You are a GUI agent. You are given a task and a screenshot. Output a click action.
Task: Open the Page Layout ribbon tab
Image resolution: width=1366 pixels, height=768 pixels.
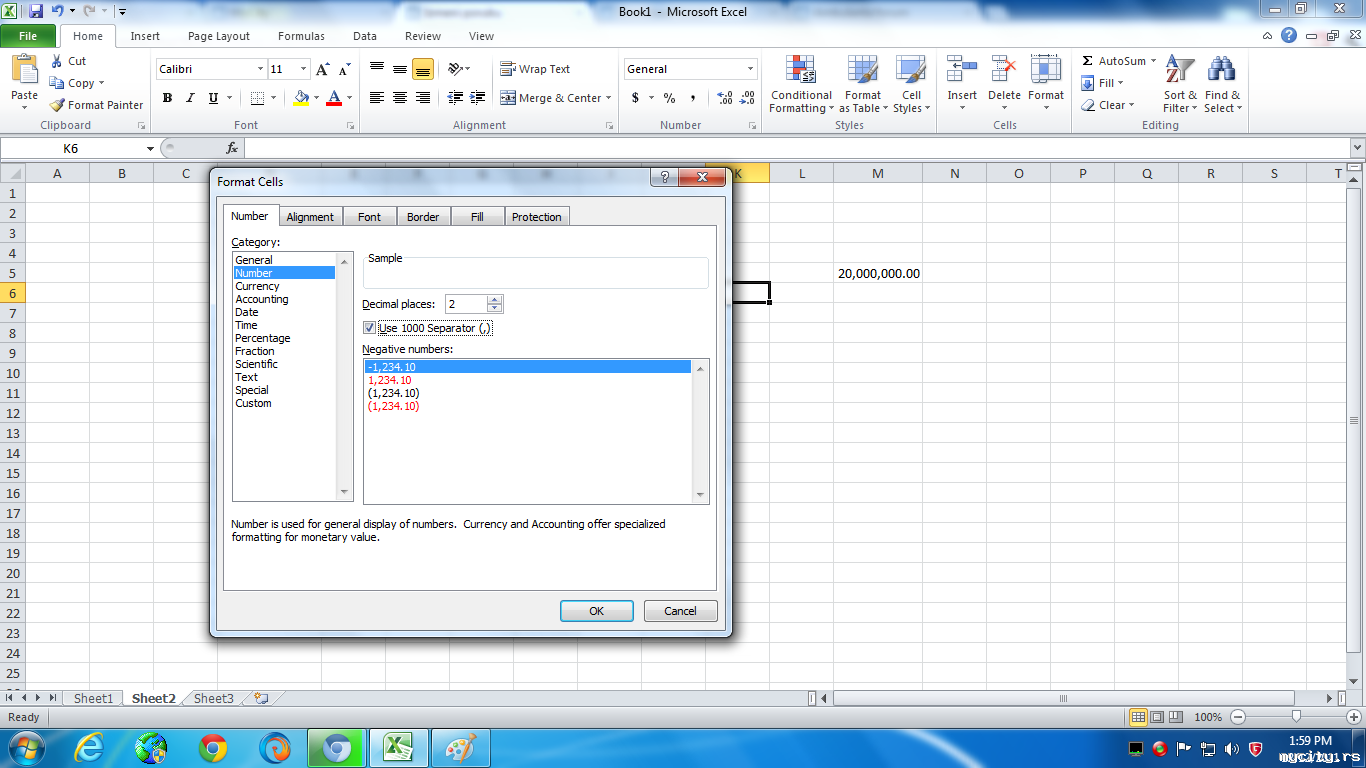click(219, 36)
